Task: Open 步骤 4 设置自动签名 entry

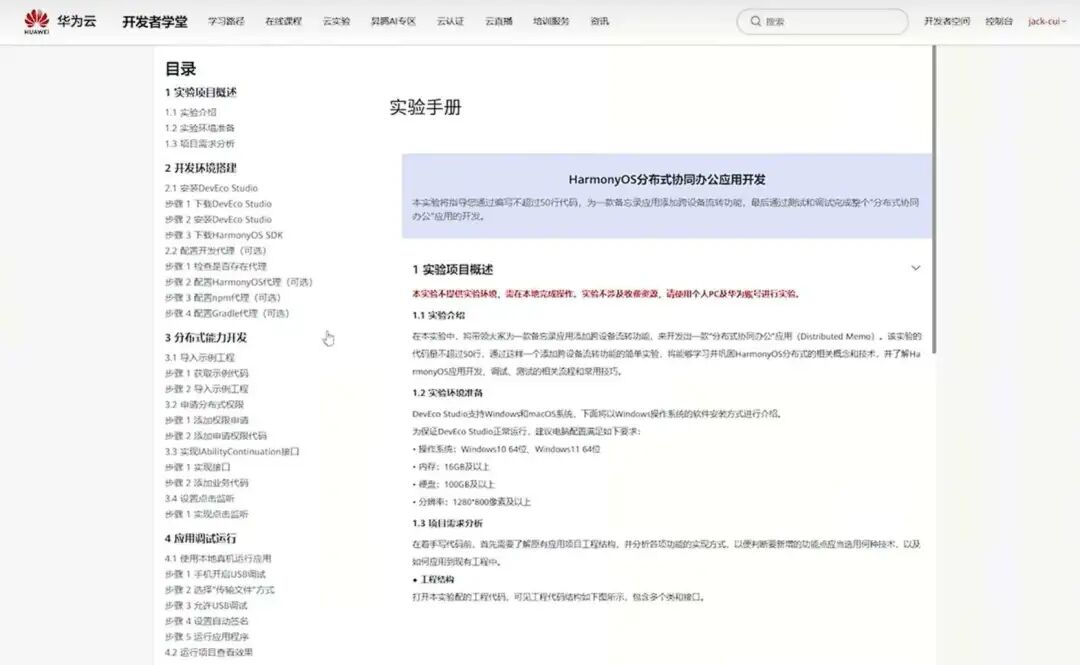Action: pos(207,622)
